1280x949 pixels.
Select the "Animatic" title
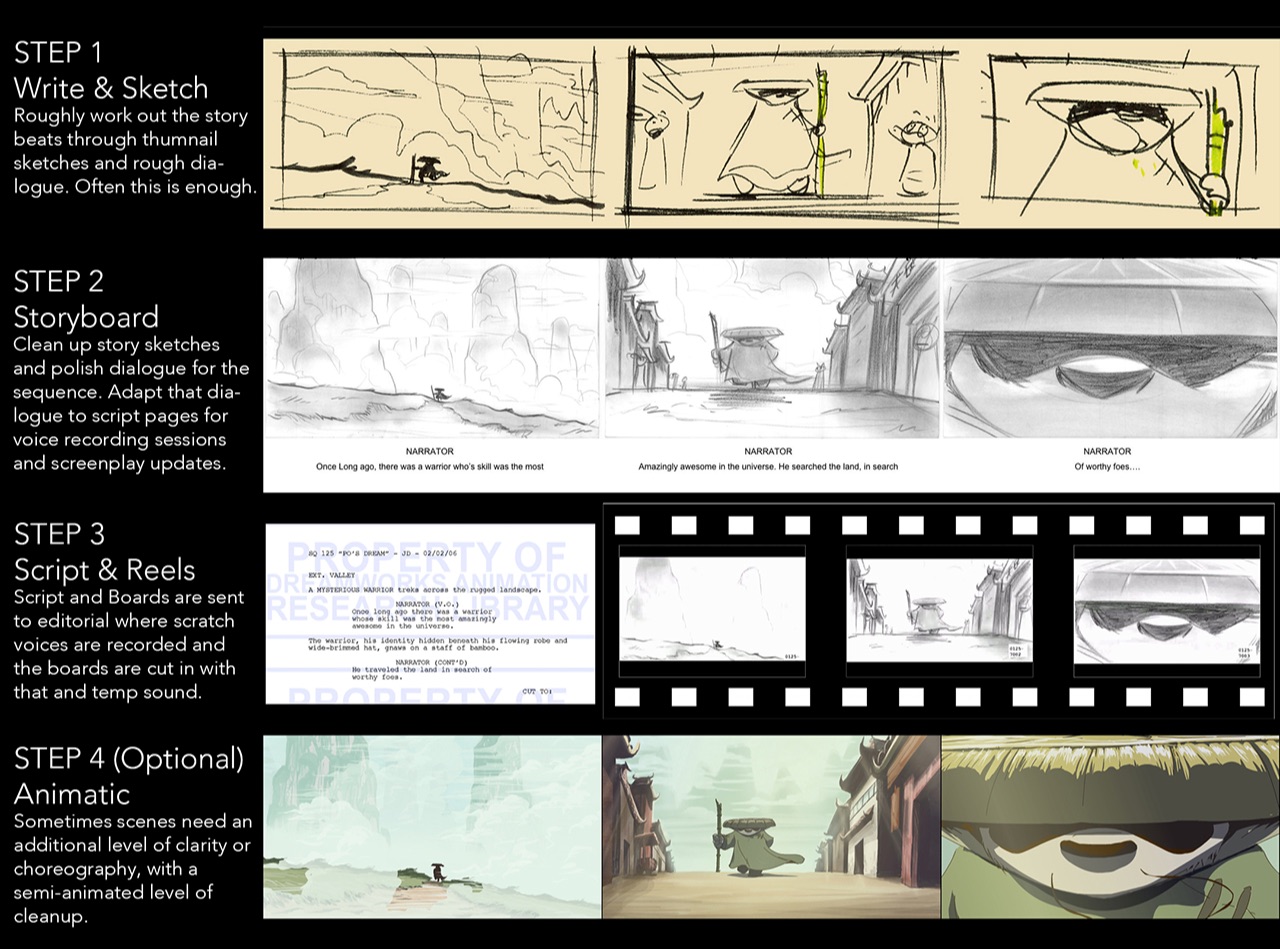click(72, 794)
